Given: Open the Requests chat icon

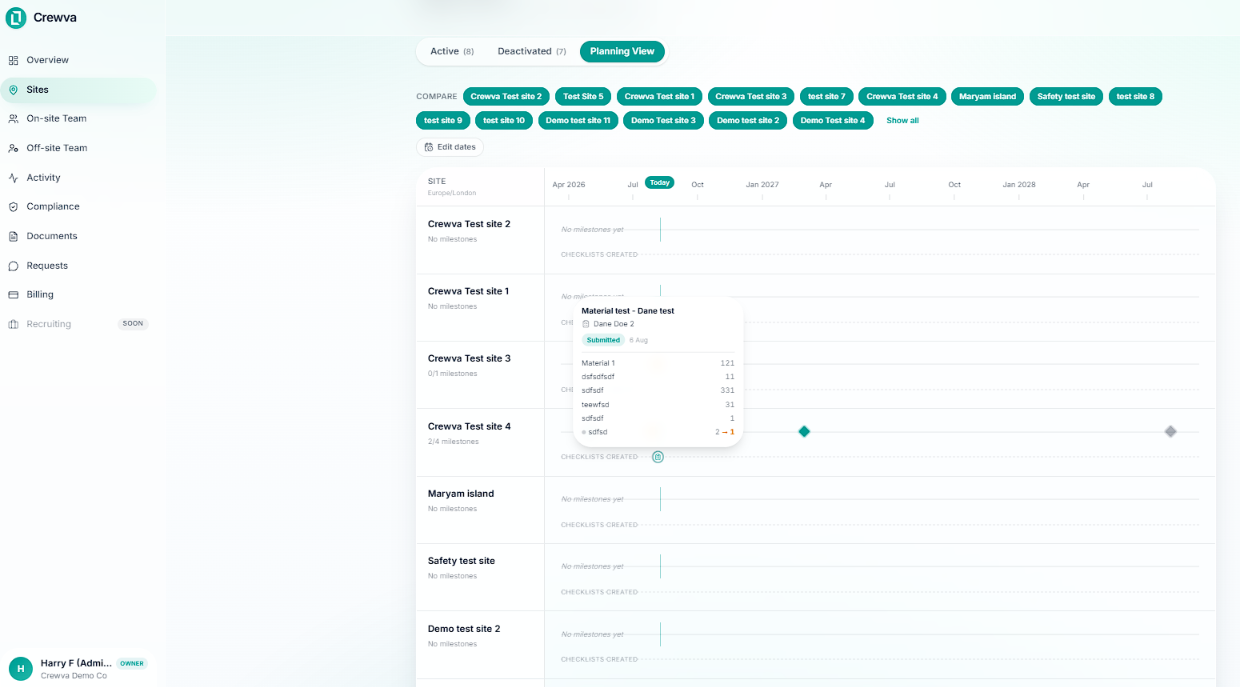Looking at the screenshot, I should click(13, 266).
